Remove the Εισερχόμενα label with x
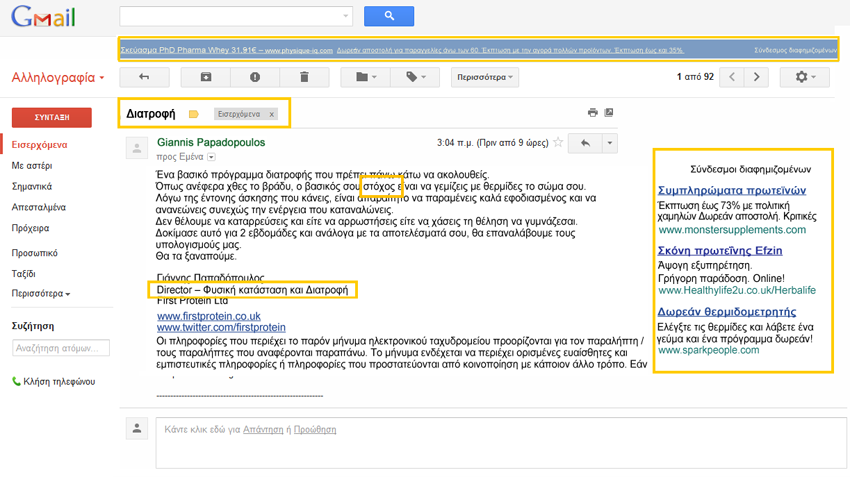 (272, 114)
